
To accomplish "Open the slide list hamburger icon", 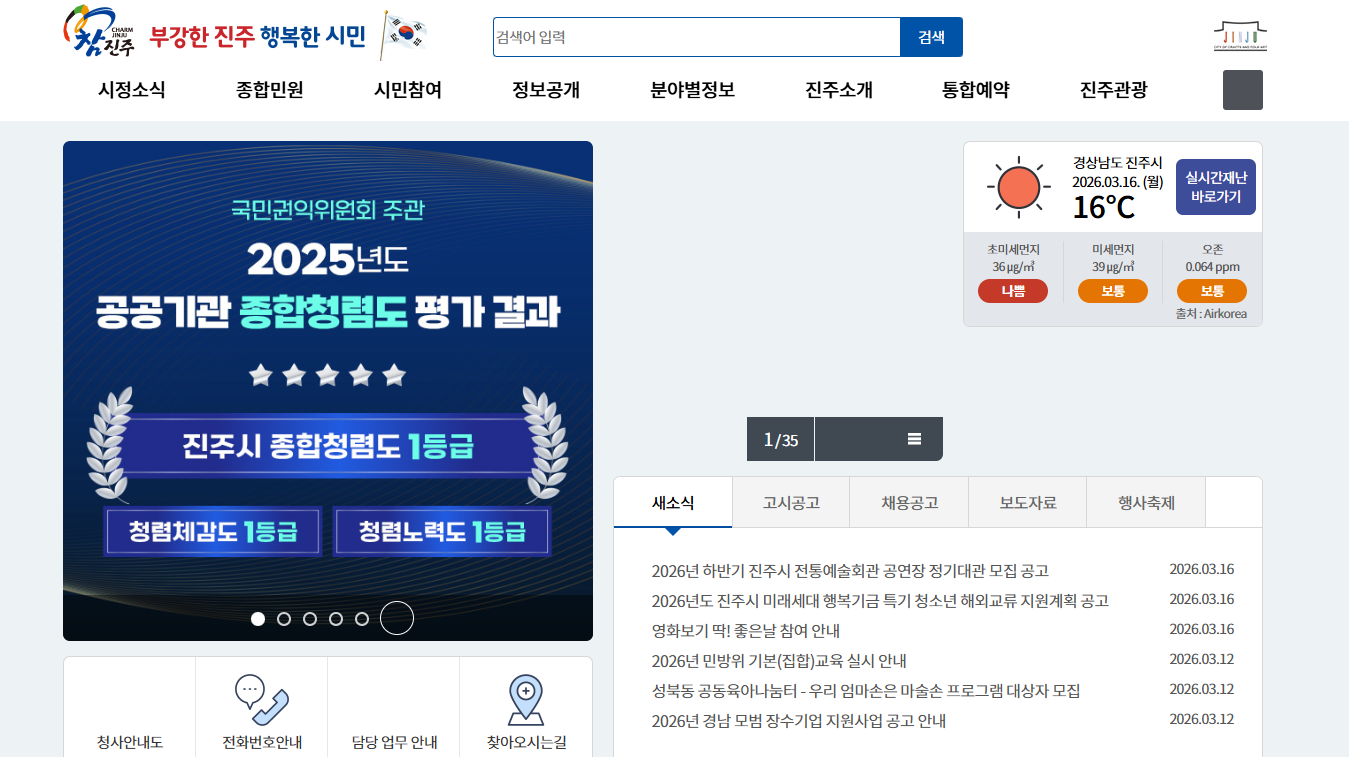I will pyautogui.click(x=914, y=439).
